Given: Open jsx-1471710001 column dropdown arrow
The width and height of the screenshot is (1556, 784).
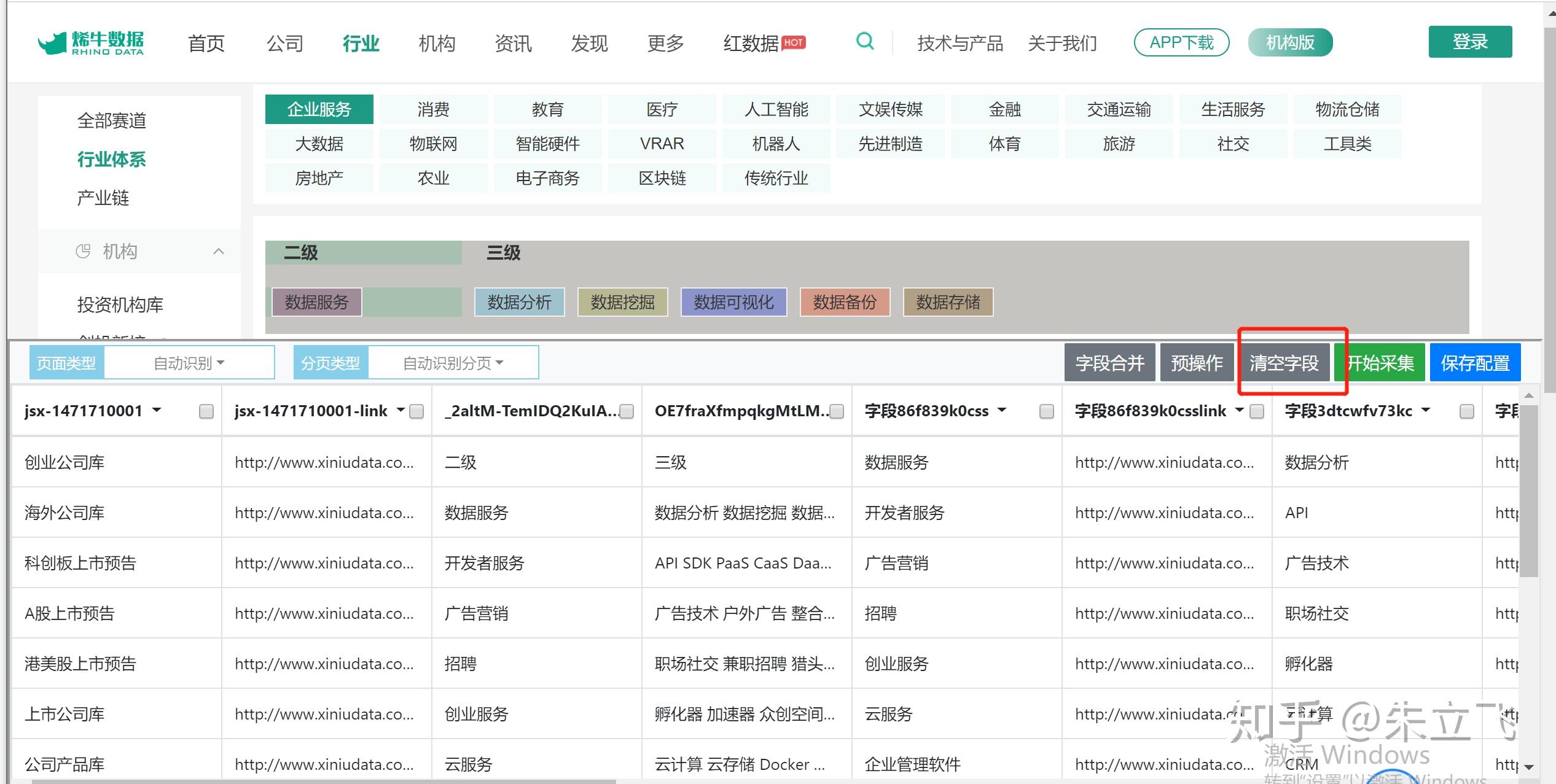Looking at the screenshot, I should pos(157,410).
